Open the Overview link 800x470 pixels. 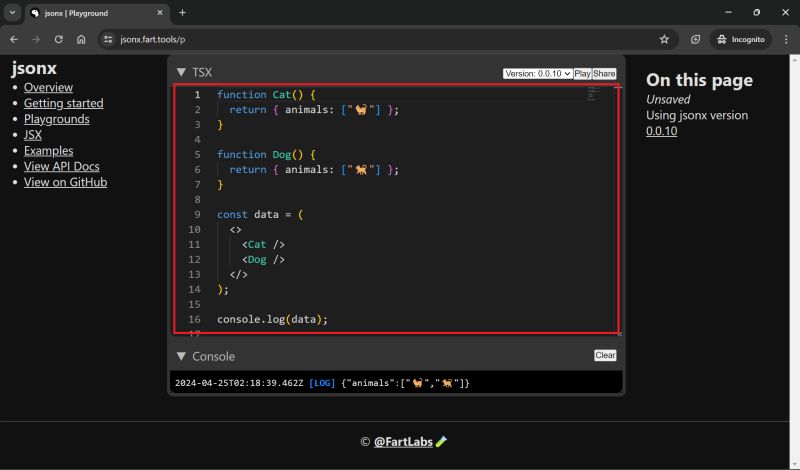(48, 87)
